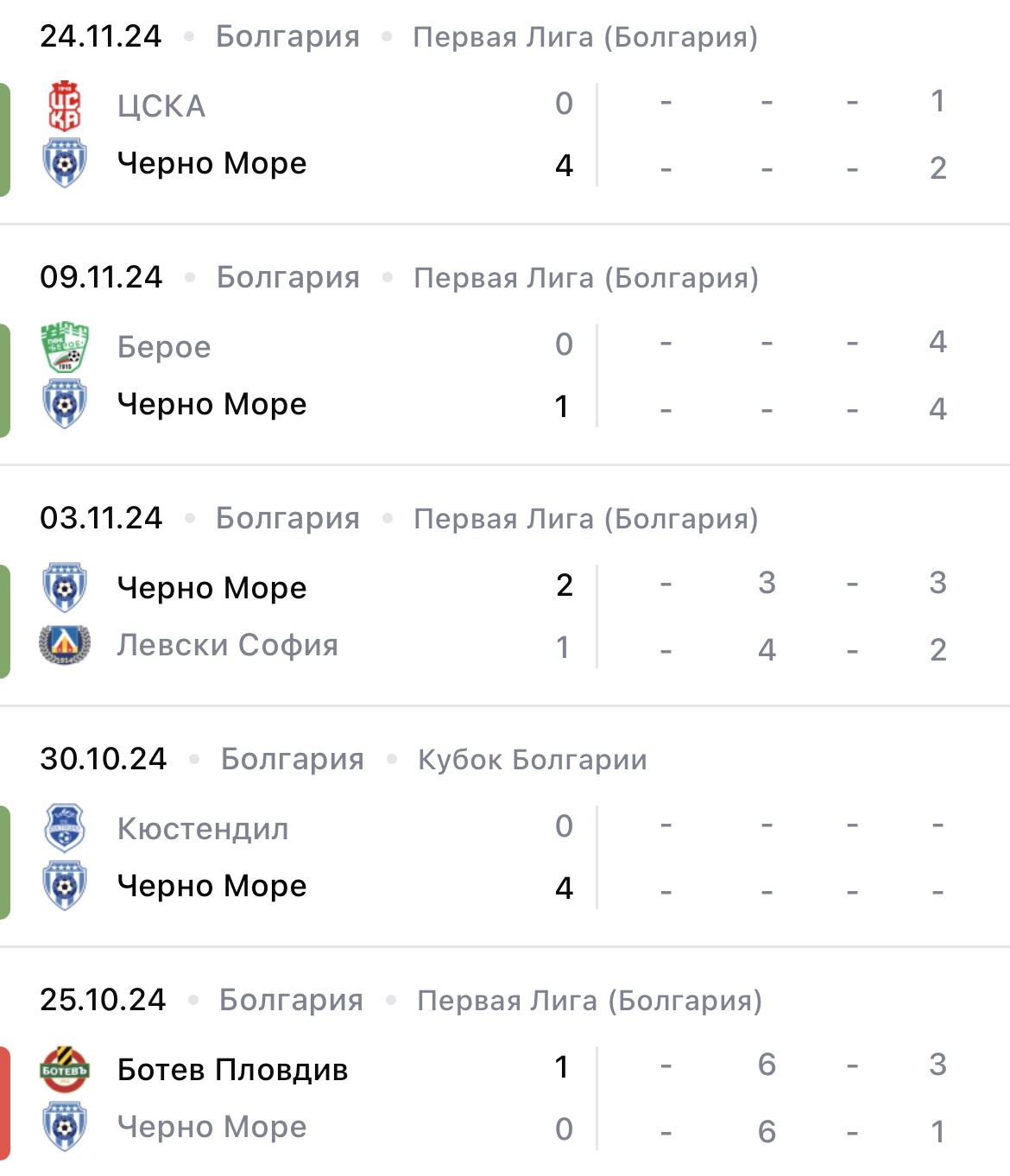Click Болгария country label for 09.11.24 match

click(x=288, y=277)
